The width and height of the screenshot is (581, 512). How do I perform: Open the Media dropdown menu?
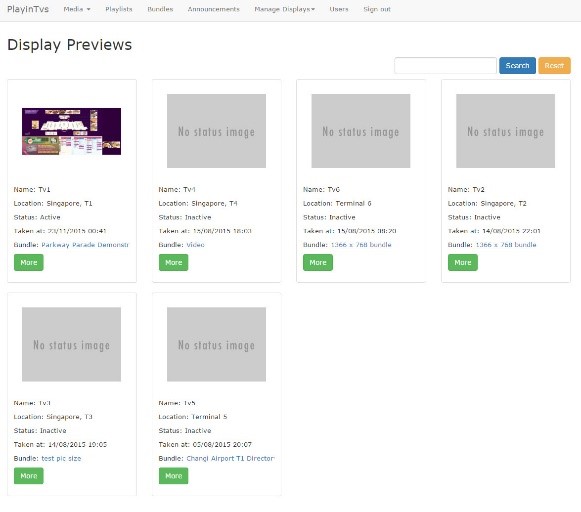click(77, 9)
